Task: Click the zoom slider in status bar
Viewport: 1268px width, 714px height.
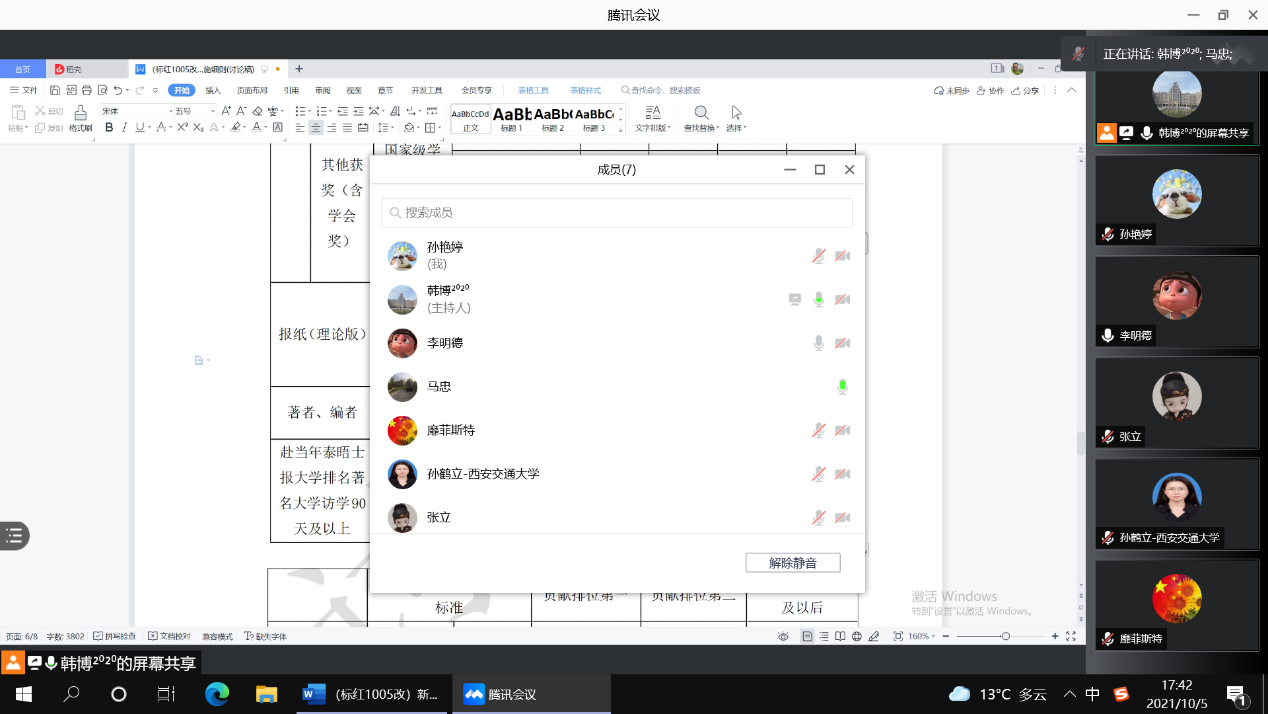Action: 1005,636
